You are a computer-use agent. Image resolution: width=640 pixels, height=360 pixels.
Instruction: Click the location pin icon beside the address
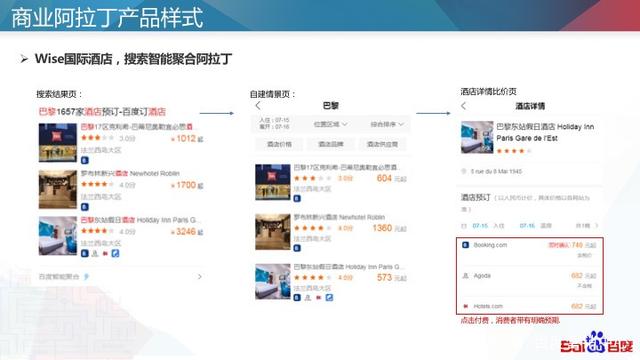tap(464, 171)
